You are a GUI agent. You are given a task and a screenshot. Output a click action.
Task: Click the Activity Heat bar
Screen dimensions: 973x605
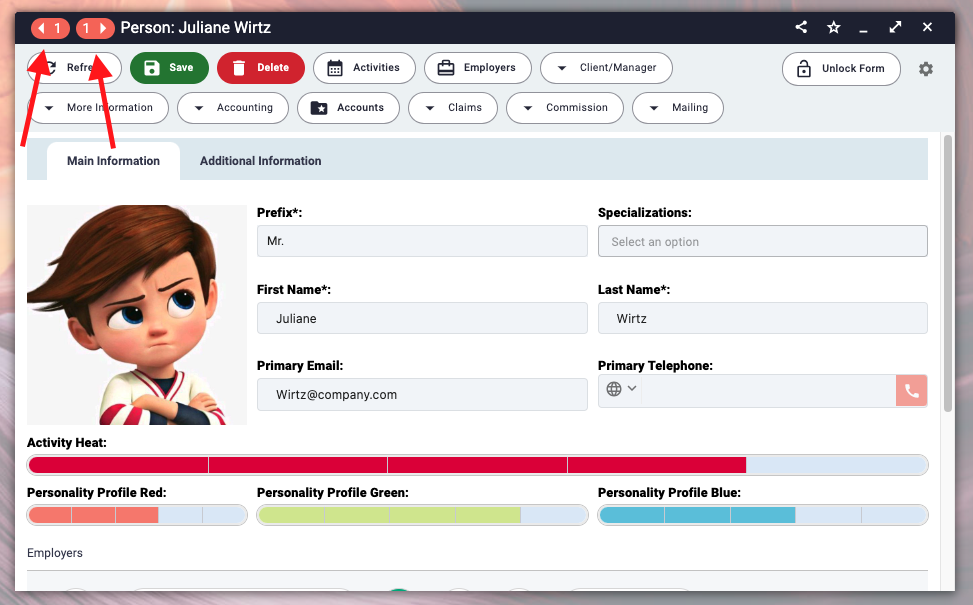tap(477, 465)
